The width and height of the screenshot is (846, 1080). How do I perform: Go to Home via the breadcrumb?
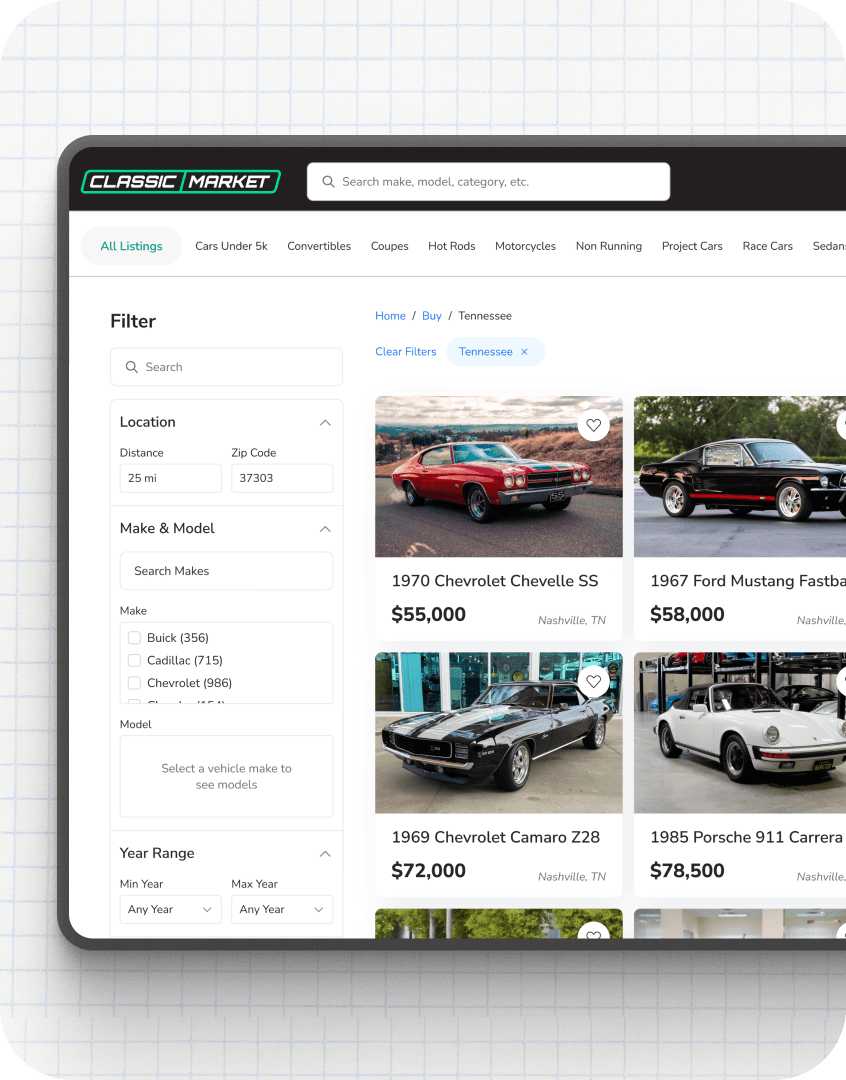[390, 316]
